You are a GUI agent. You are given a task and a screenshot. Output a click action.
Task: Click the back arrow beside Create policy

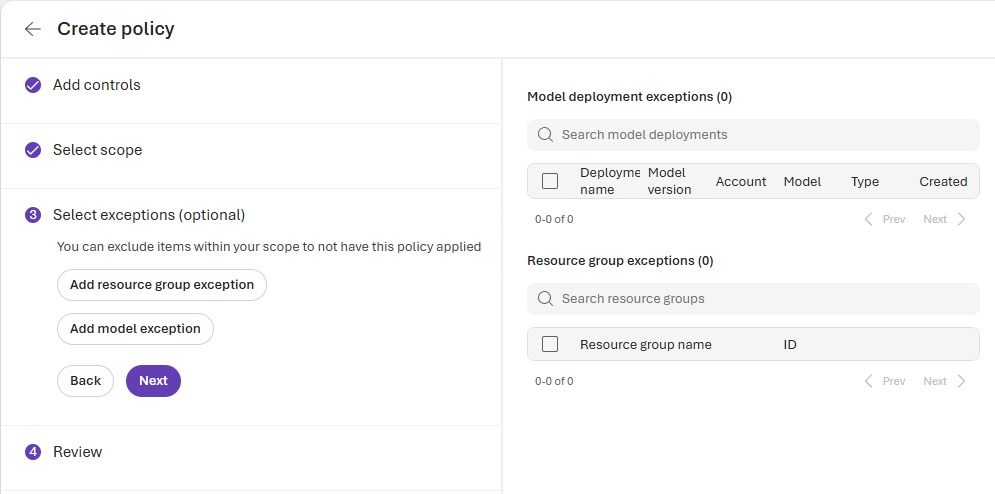click(x=33, y=29)
